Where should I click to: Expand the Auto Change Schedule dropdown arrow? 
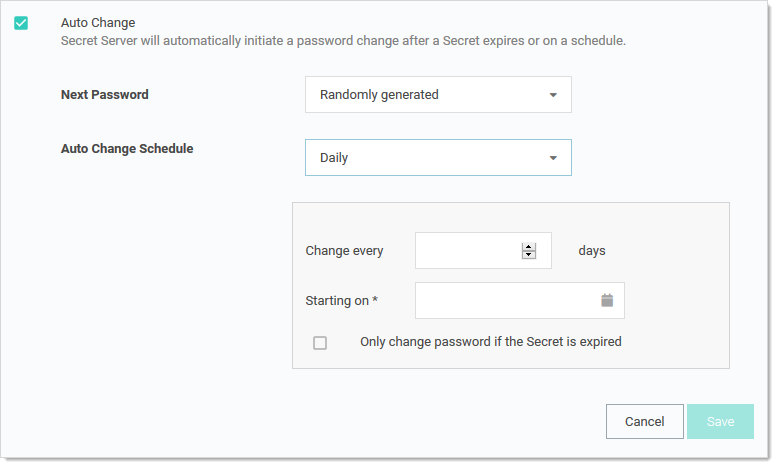[x=553, y=158]
